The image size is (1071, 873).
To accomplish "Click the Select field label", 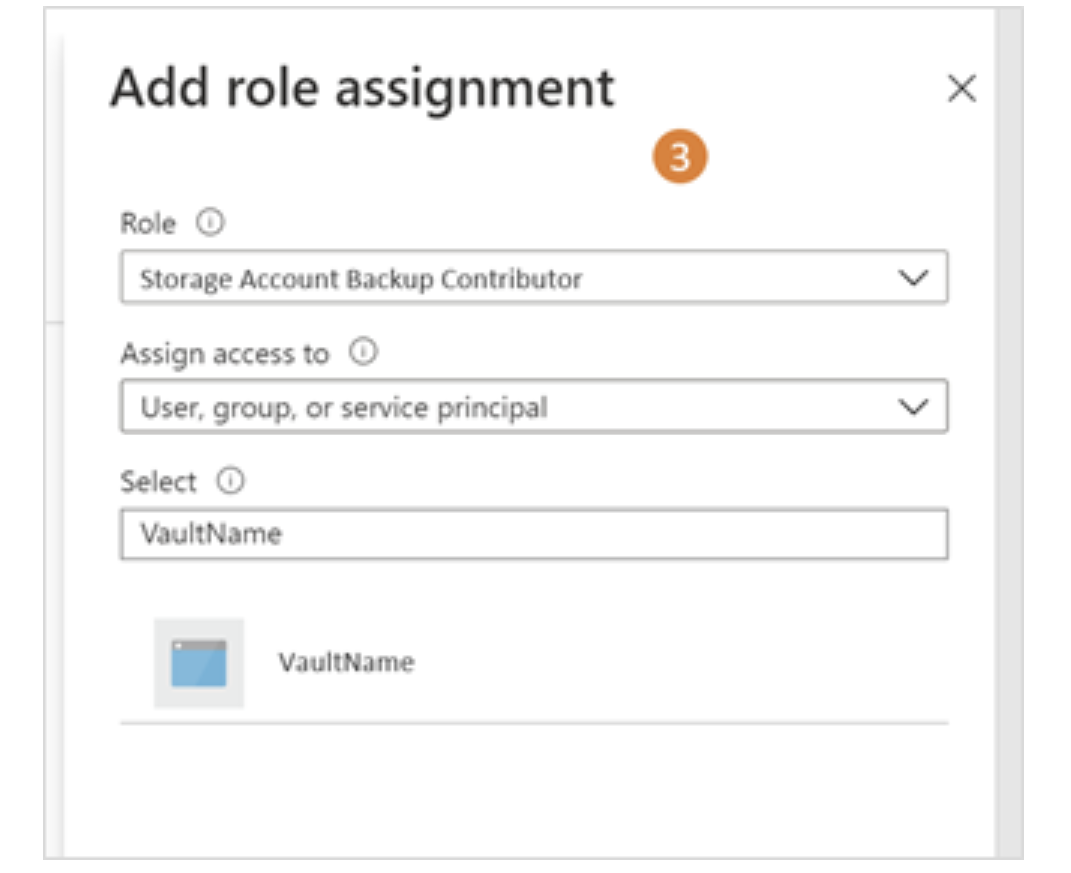I will pyautogui.click(x=158, y=482).
